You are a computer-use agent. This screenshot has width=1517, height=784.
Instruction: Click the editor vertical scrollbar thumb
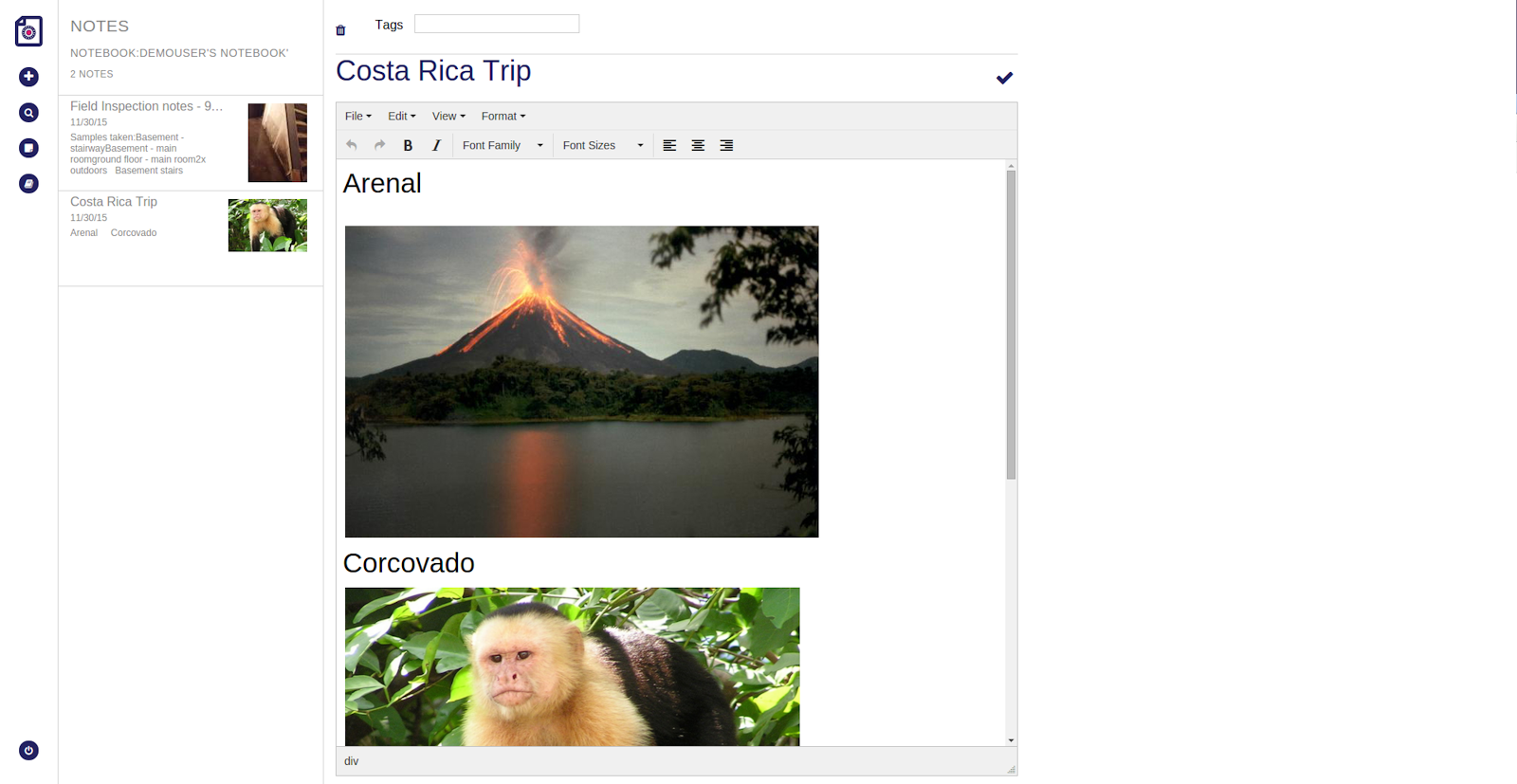pyautogui.click(x=1011, y=325)
